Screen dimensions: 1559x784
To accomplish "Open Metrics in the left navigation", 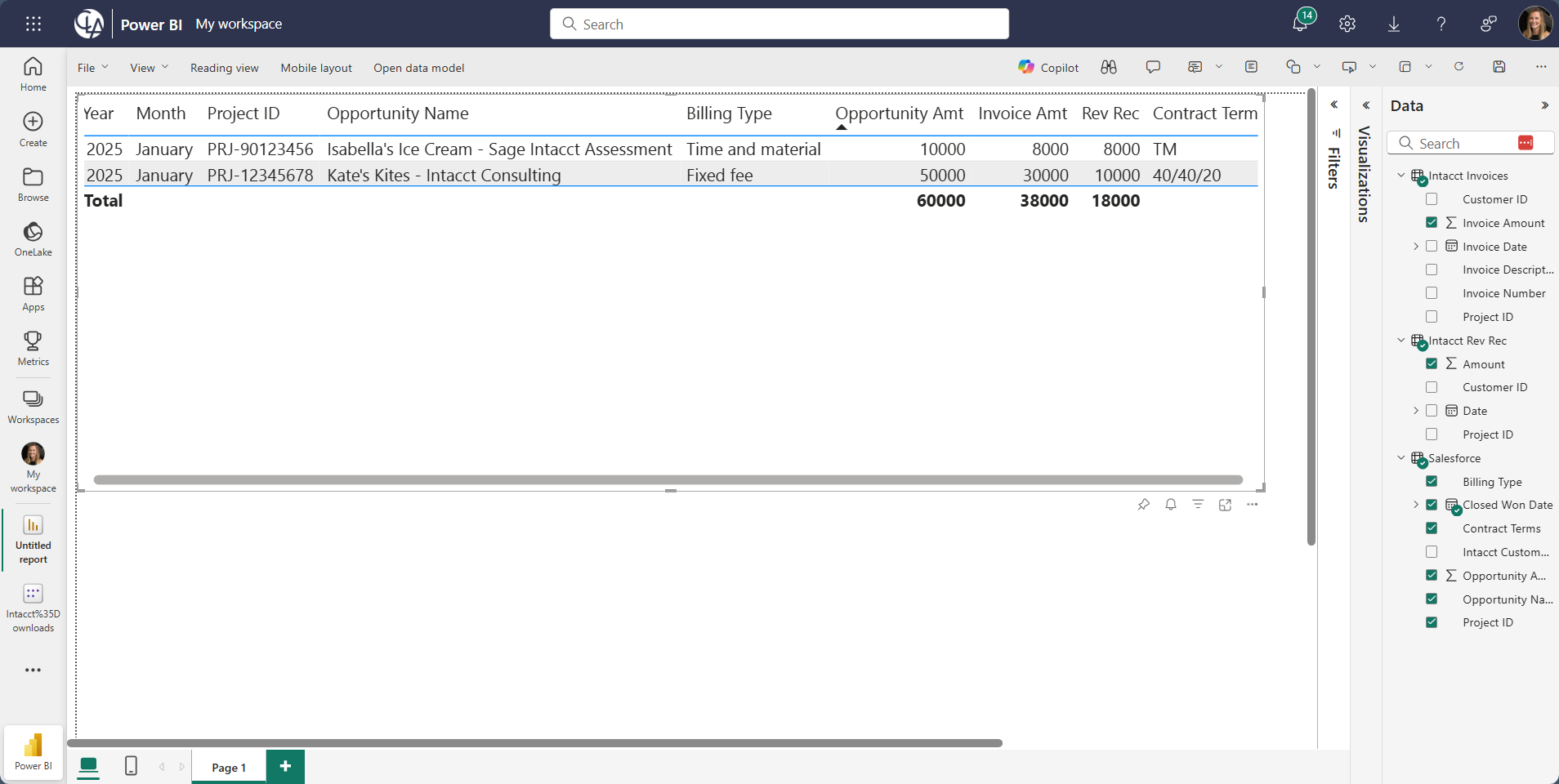I will click(x=33, y=349).
